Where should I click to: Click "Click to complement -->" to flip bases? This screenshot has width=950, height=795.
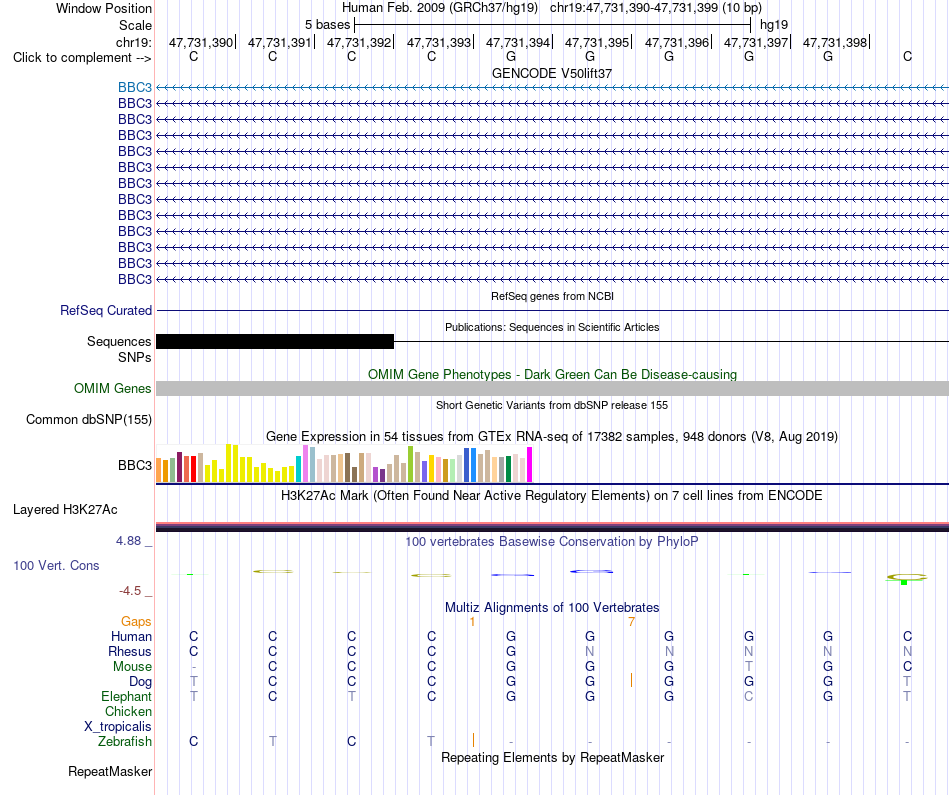[x=82, y=58]
